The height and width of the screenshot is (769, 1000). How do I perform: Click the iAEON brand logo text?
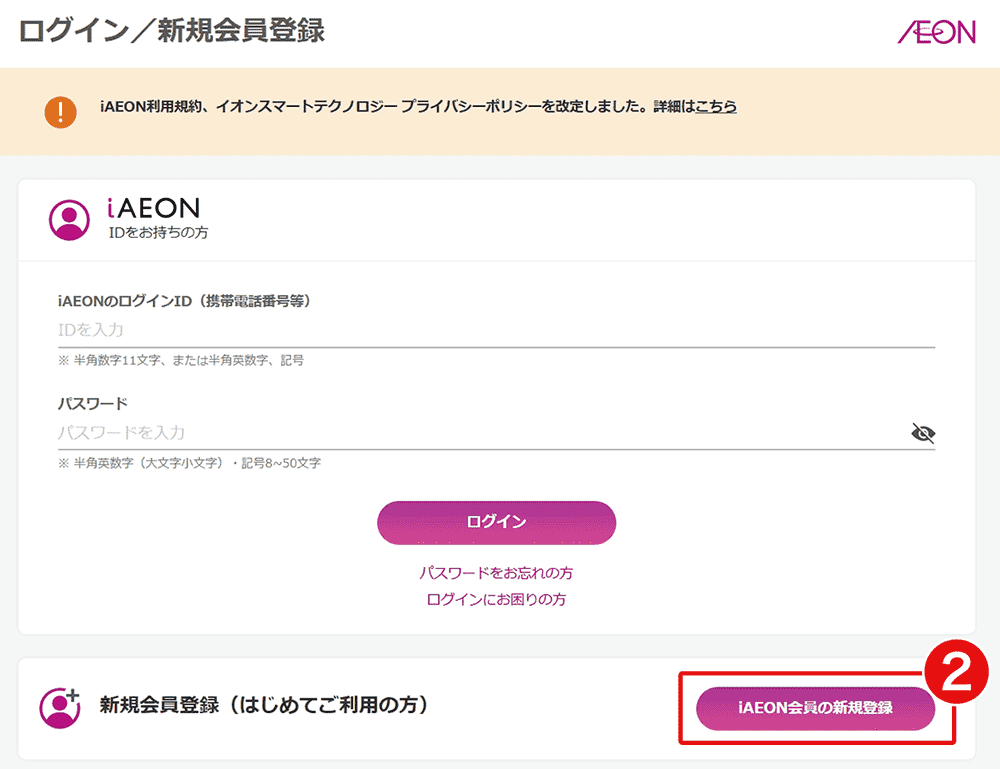pos(154,208)
